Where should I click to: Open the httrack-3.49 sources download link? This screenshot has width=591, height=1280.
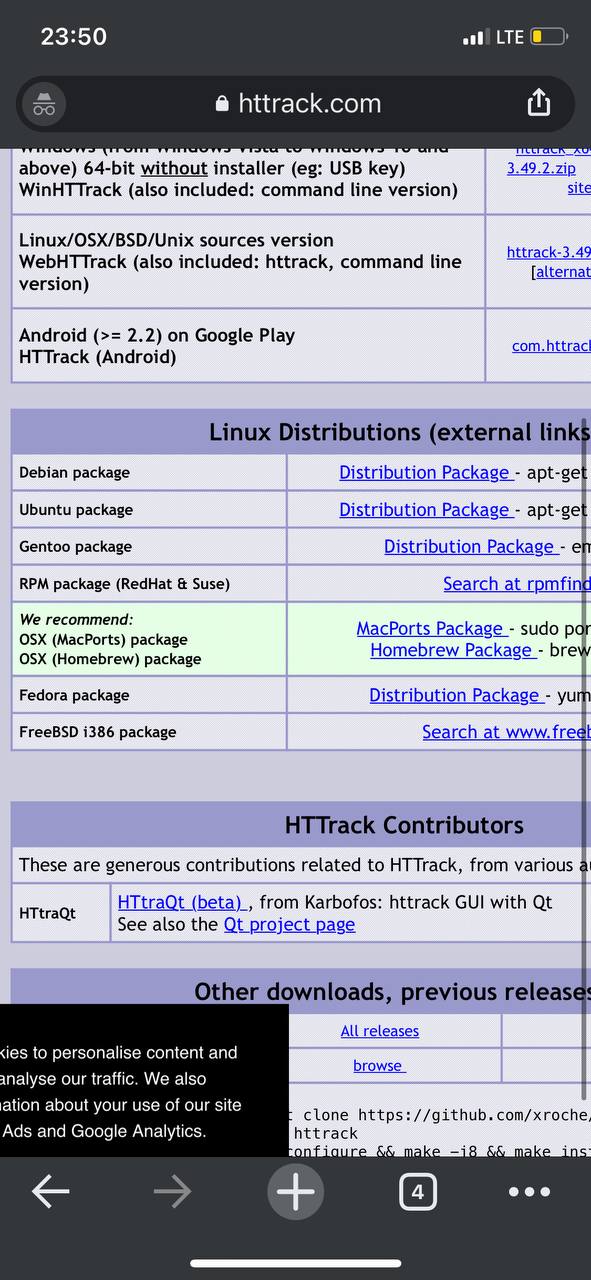(x=548, y=252)
